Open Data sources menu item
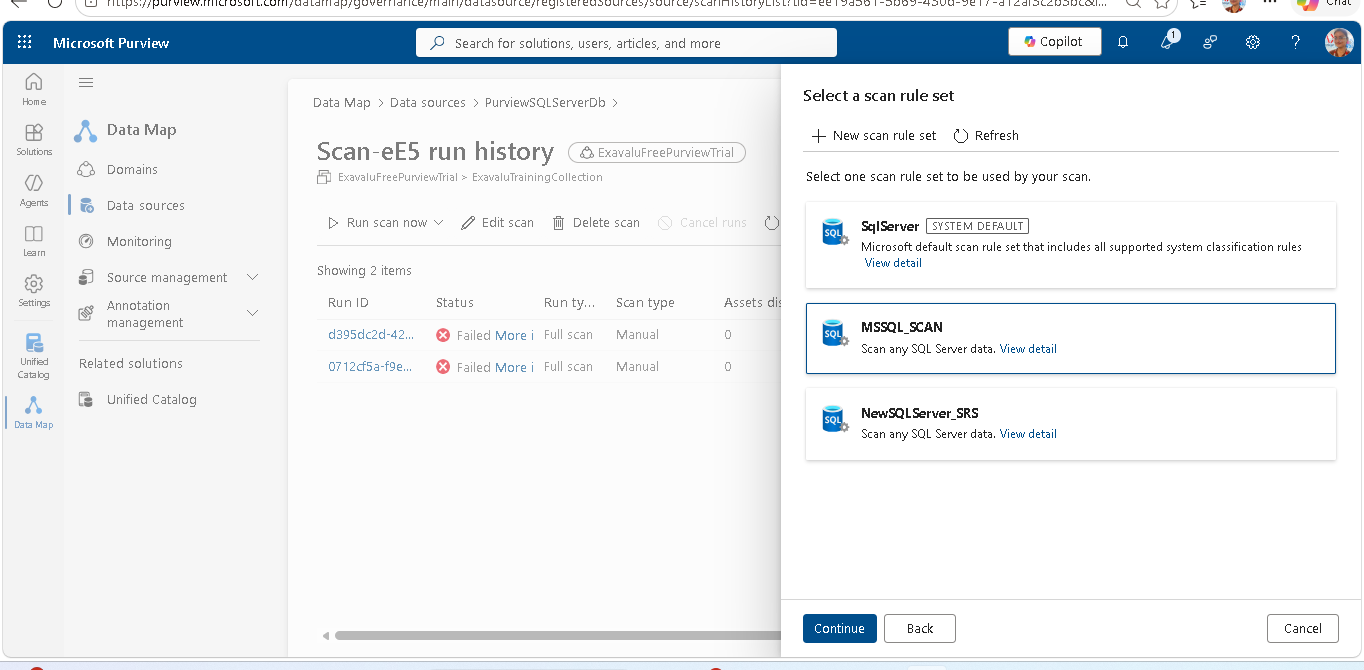The width and height of the screenshot is (1364, 670). click(146, 205)
